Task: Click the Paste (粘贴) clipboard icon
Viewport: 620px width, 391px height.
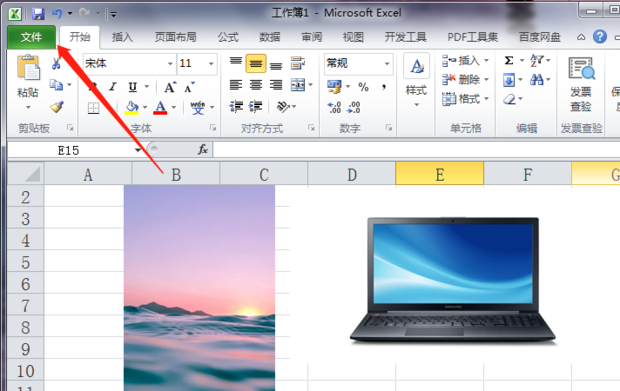Action: tap(28, 68)
